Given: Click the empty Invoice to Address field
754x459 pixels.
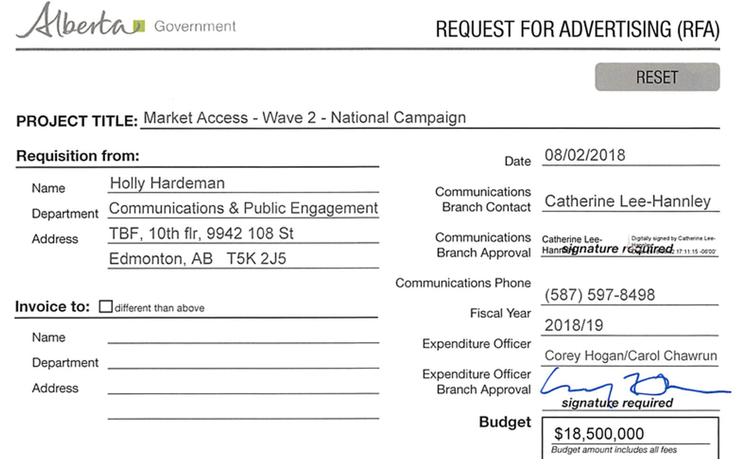Looking at the screenshot, I should pos(243,386).
